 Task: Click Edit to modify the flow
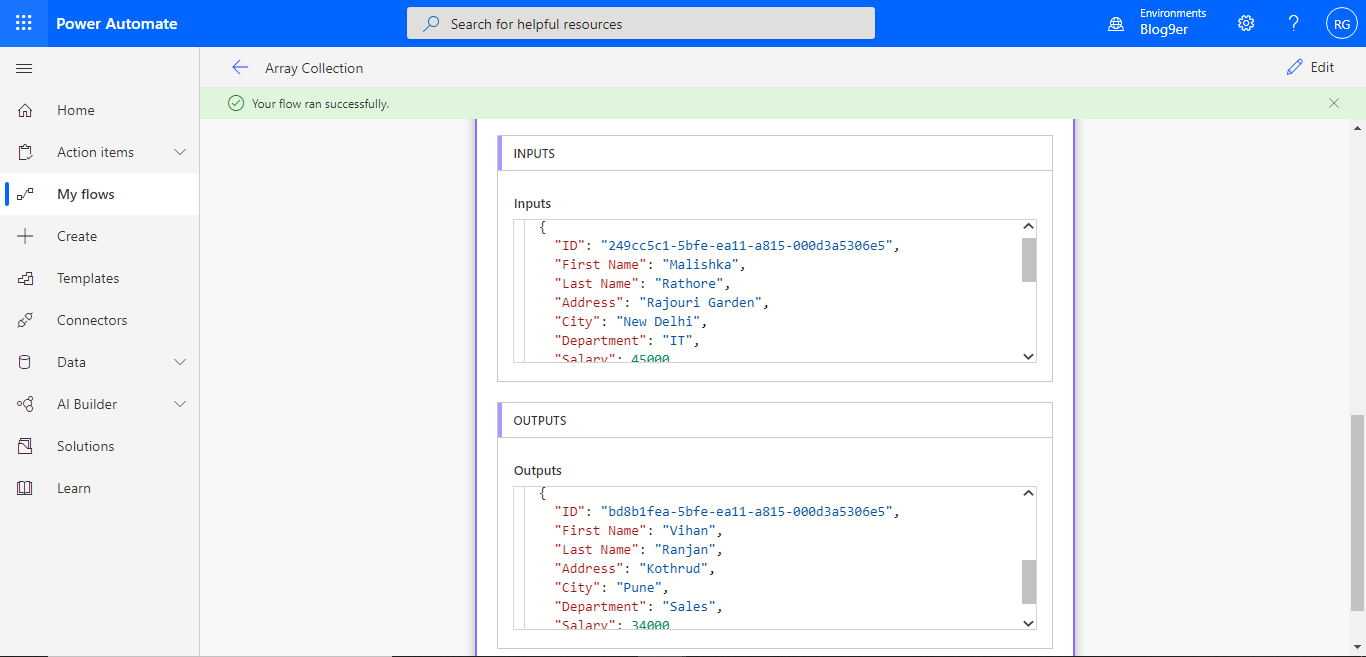(1311, 67)
